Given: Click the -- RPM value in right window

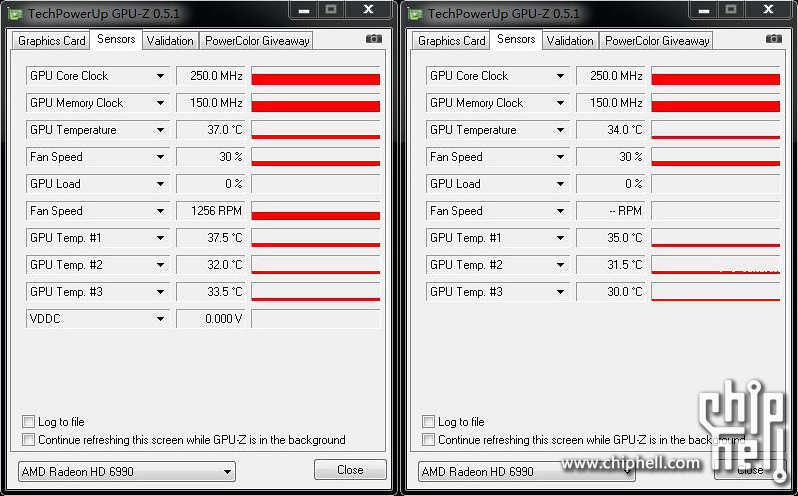Looking at the screenshot, I should tap(611, 211).
